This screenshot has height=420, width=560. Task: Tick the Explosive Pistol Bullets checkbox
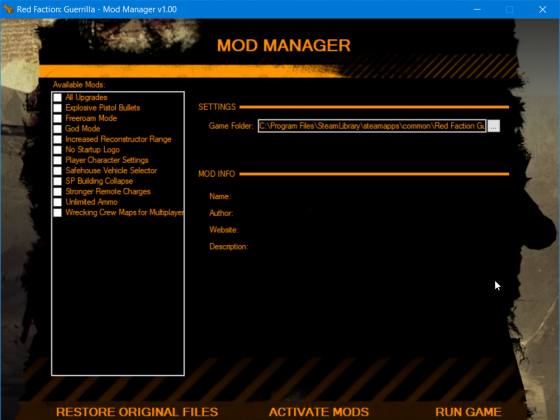(x=58, y=108)
